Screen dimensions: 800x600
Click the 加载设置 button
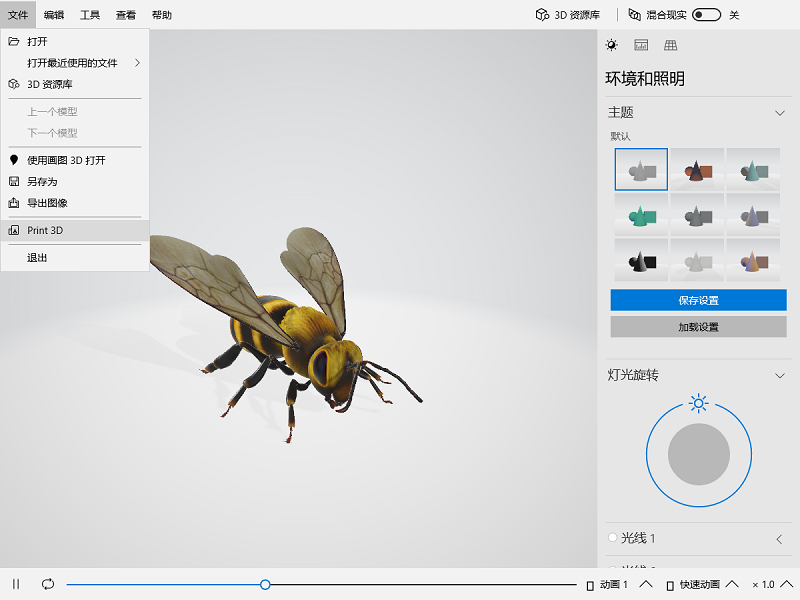[698, 327]
